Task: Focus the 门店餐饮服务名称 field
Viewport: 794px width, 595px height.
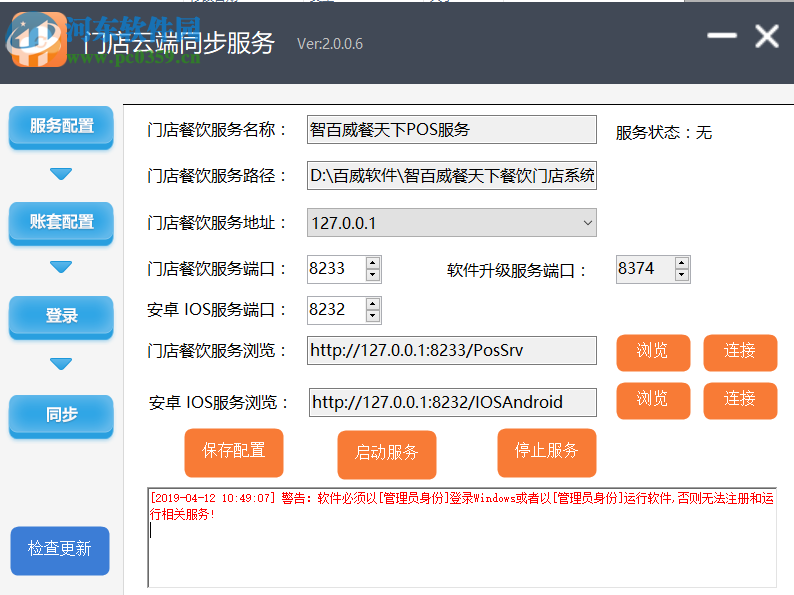Action: pos(452,130)
